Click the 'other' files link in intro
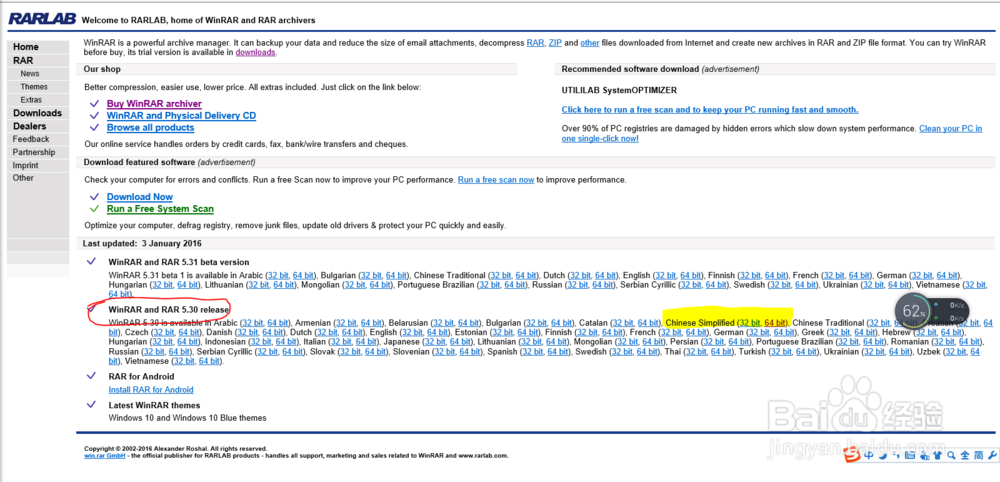The width and height of the screenshot is (1000, 482). click(x=589, y=43)
